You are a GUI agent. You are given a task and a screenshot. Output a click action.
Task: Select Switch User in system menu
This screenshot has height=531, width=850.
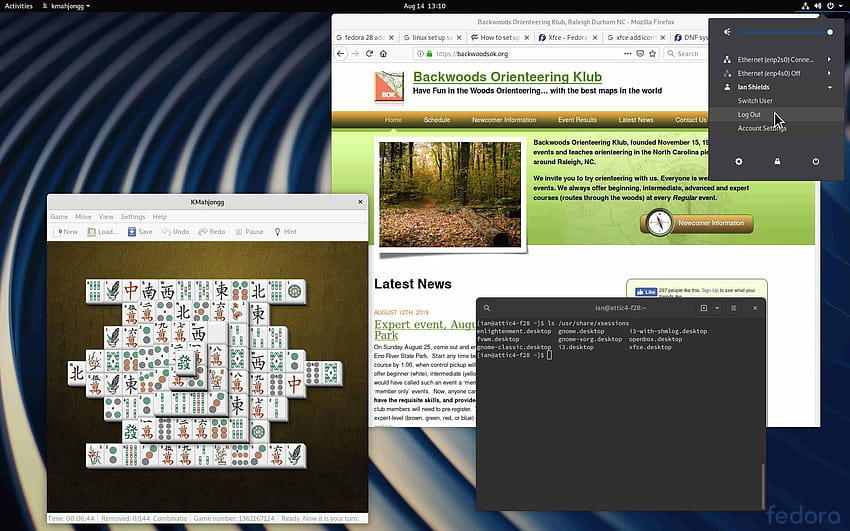[755, 101]
